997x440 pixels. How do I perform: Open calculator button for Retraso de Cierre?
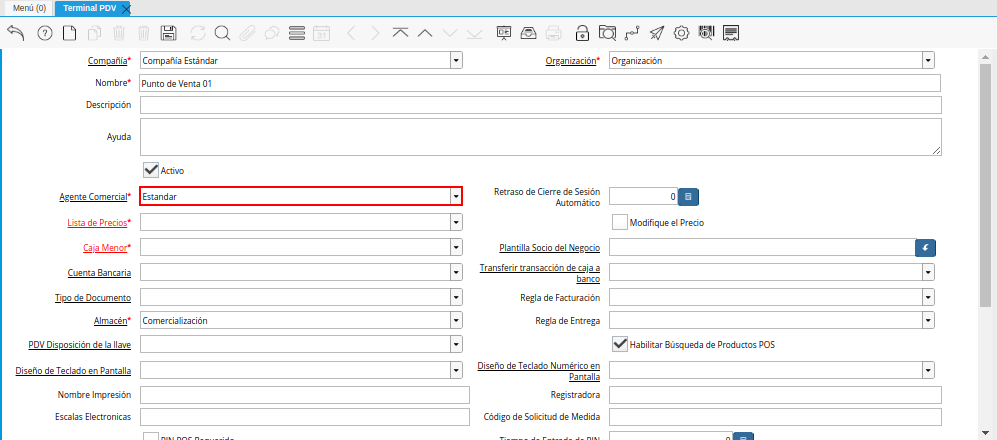tap(688, 197)
